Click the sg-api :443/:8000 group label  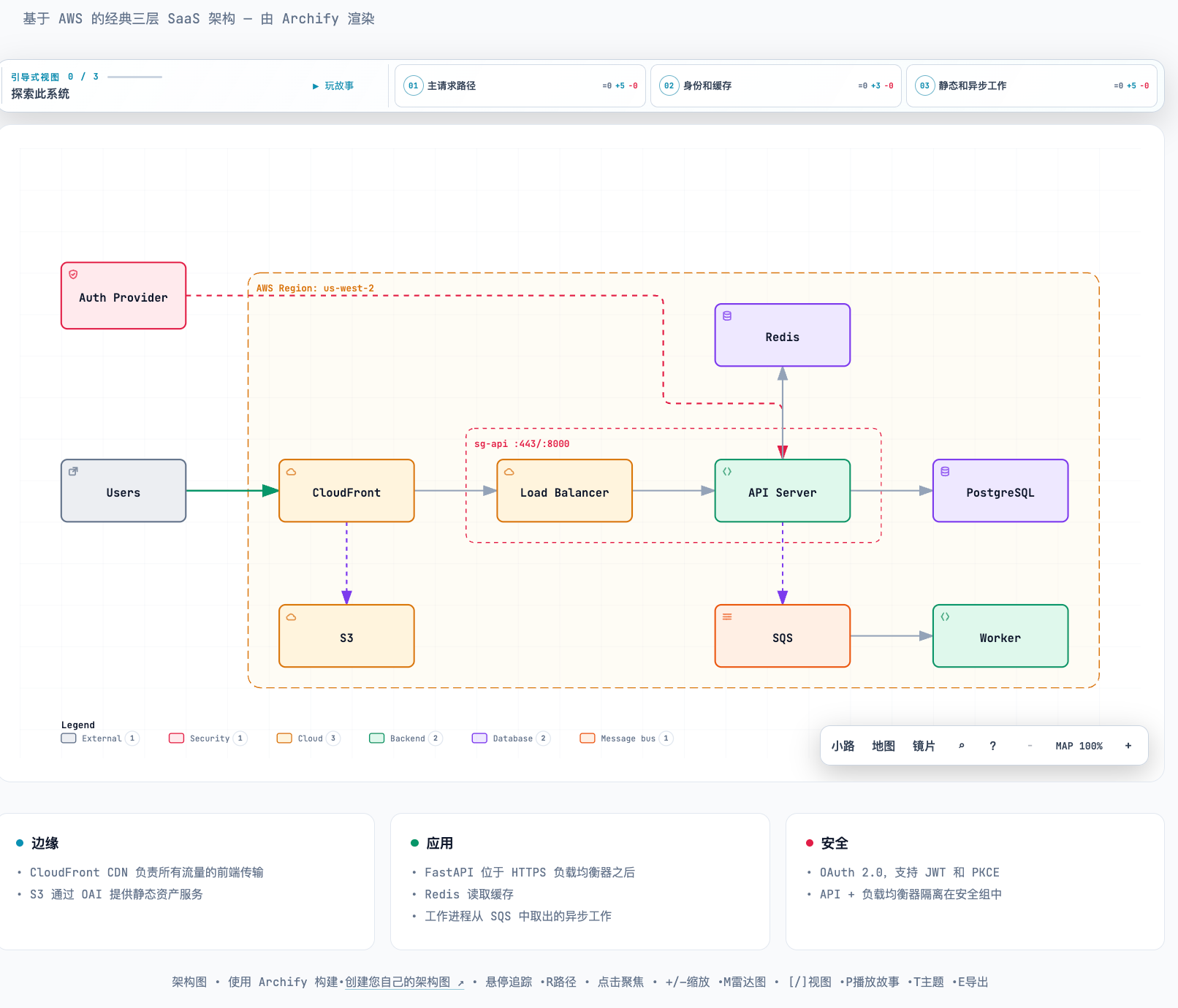(522, 444)
